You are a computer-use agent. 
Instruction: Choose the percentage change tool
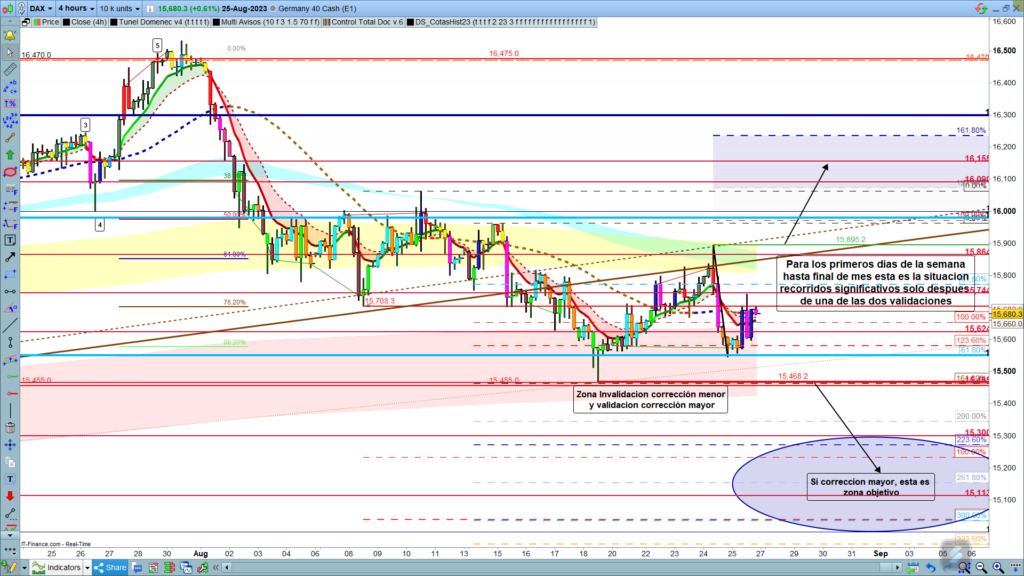click(9, 101)
